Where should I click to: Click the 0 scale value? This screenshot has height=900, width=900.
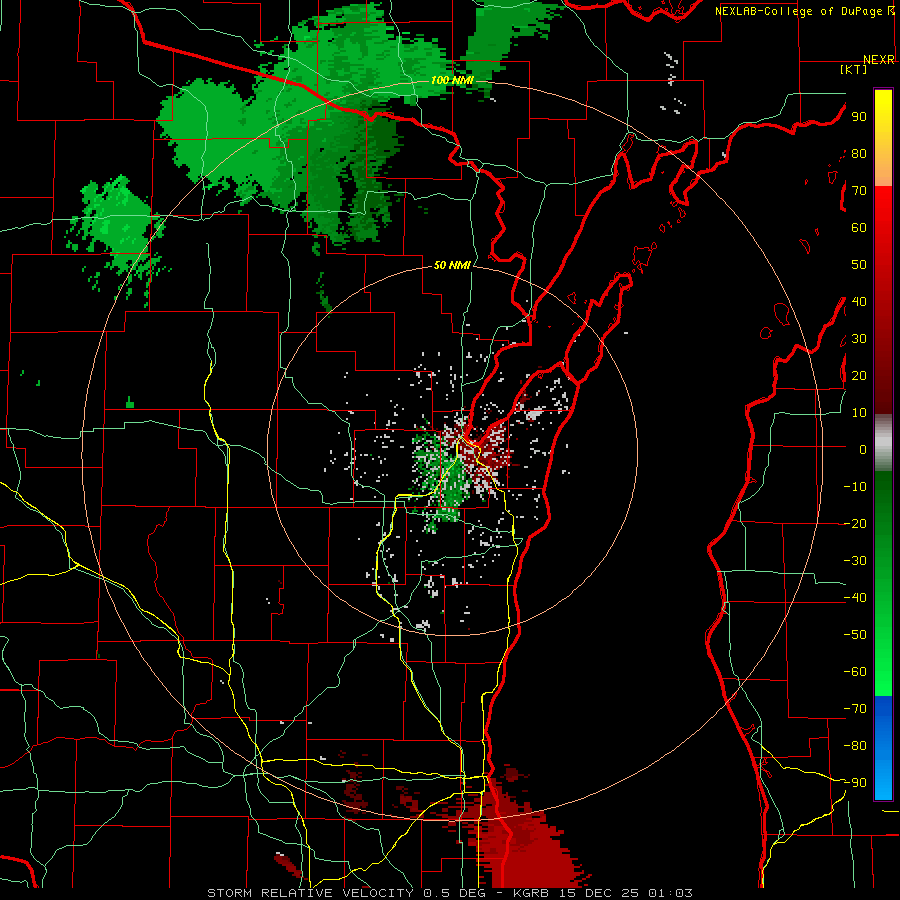coord(863,450)
